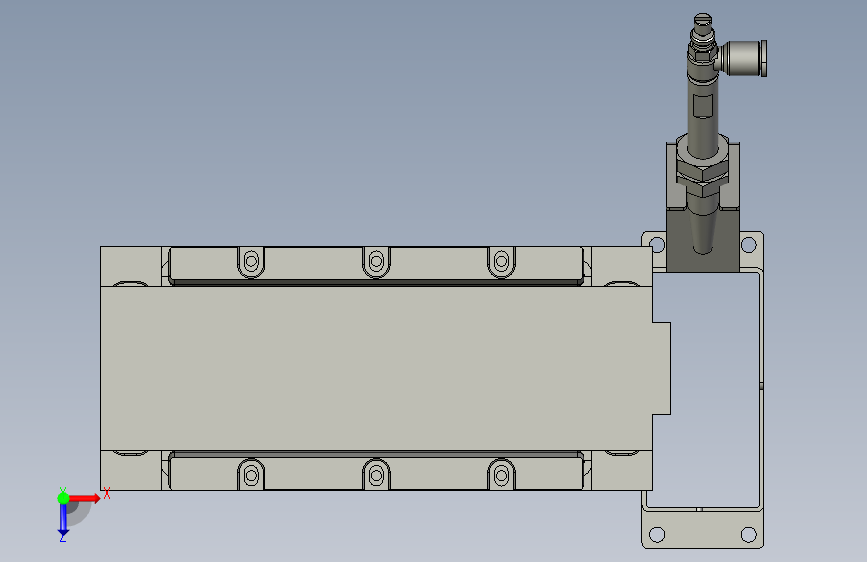Pick the right screw slot on upper rail
This screenshot has width=867, height=562.
pos(502,262)
